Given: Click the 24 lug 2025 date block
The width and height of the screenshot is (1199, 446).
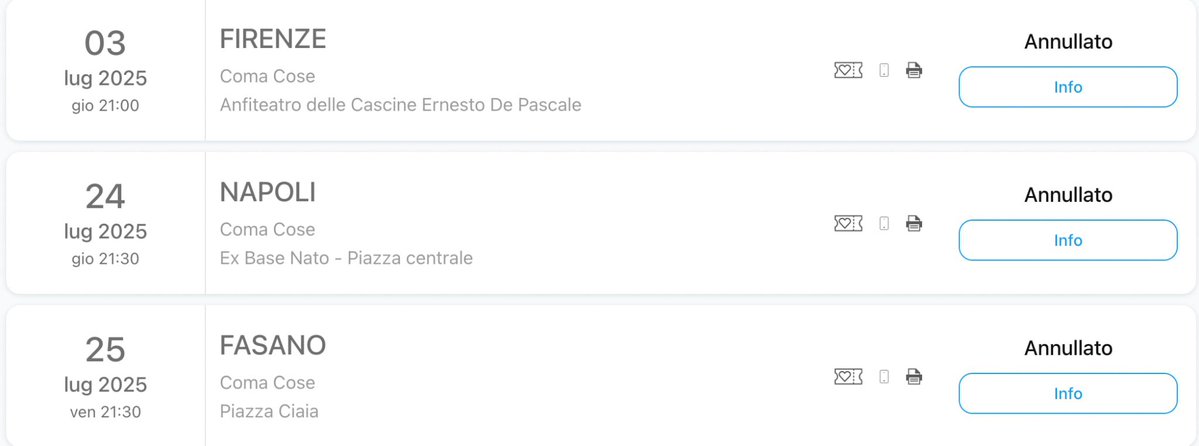Looking at the screenshot, I should pyautogui.click(x=106, y=223).
